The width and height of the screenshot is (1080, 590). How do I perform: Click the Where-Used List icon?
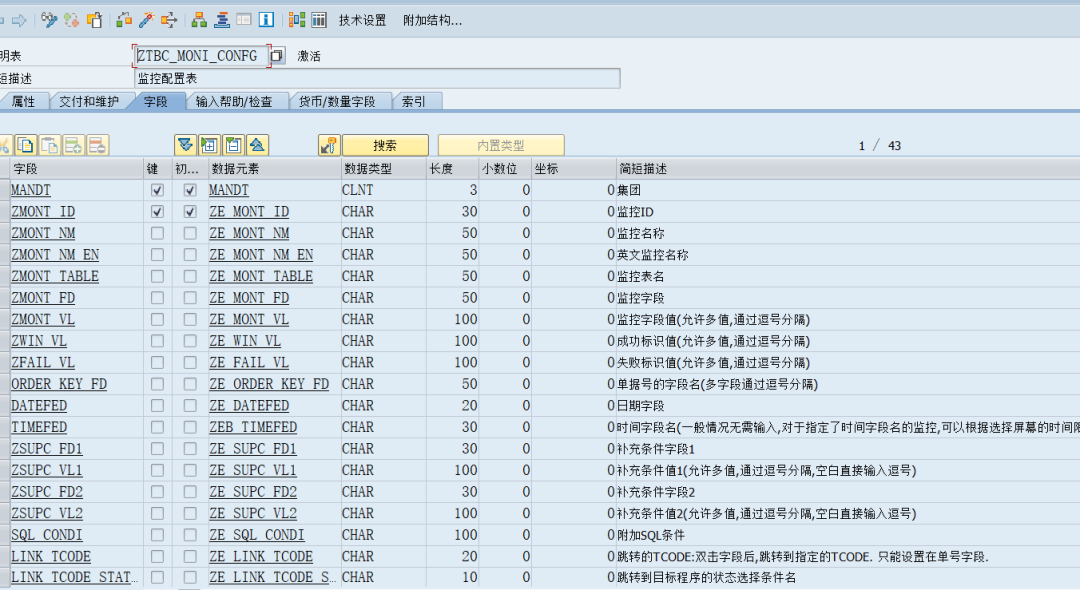pos(169,20)
